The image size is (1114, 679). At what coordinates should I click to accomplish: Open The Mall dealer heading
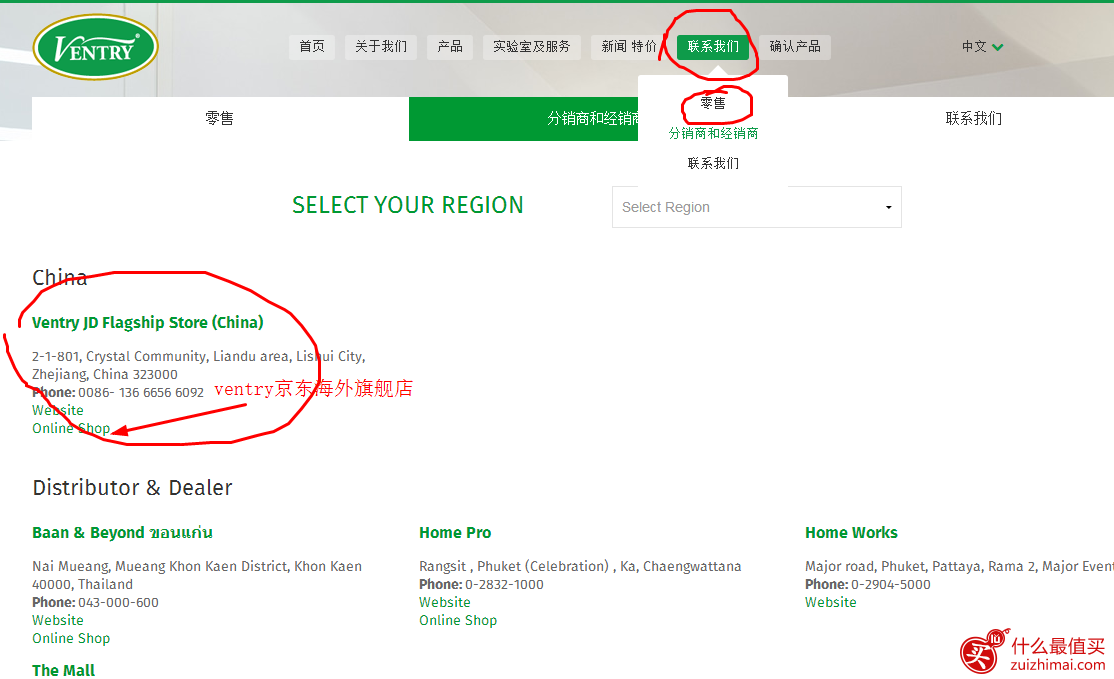(x=63, y=670)
